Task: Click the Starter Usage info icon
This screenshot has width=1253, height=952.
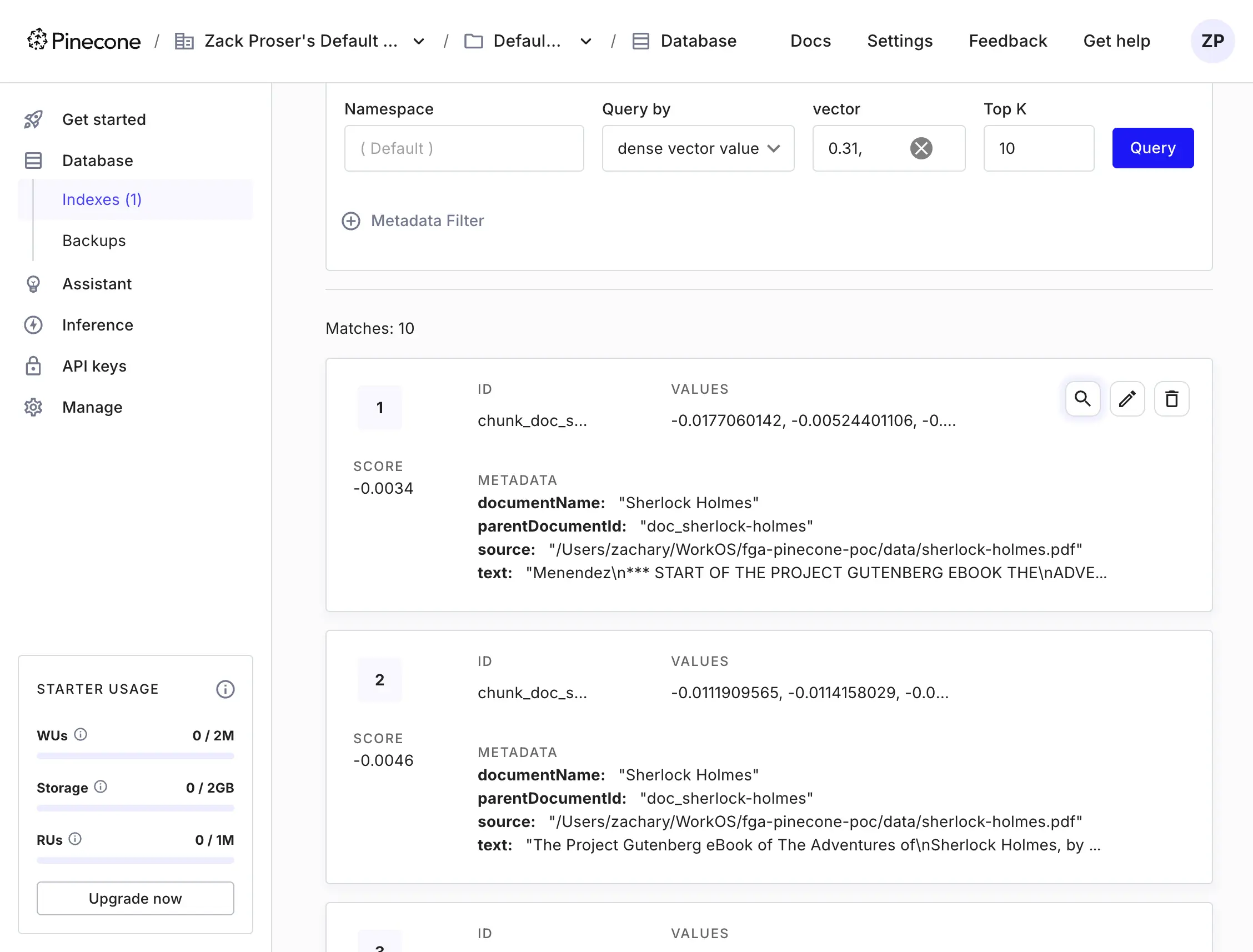Action: coord(225,690)
